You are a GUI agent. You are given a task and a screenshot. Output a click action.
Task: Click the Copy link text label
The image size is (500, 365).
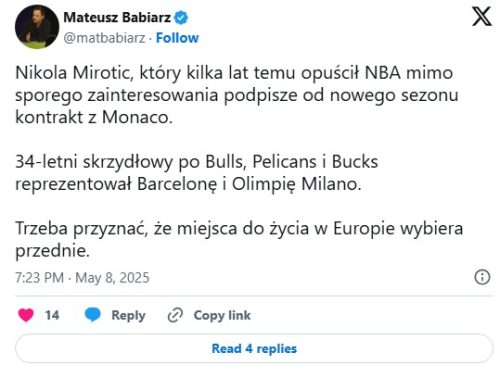tap(222, 315)
